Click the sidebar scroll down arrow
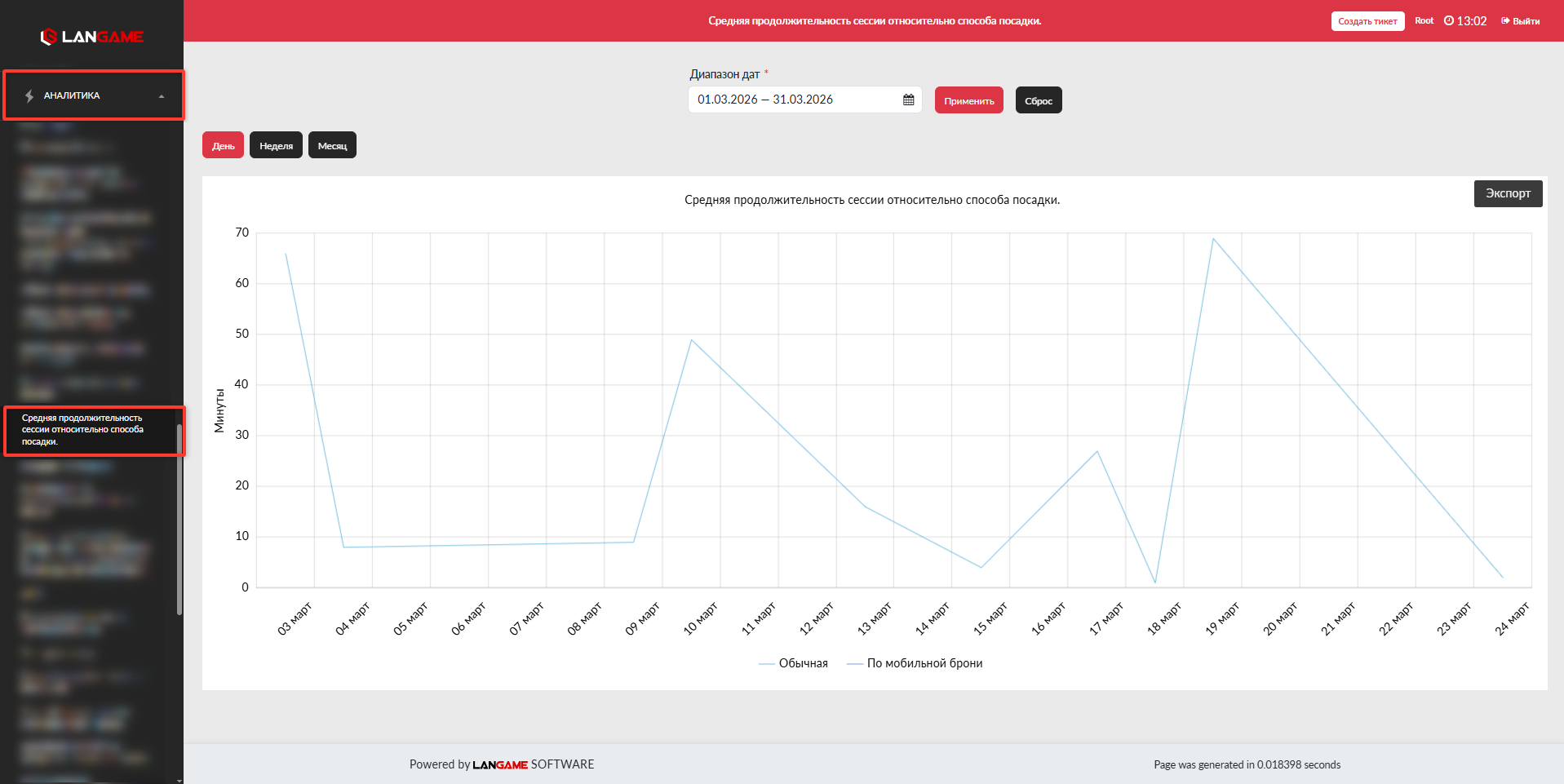The width and height of the screenshot is (1564, 784). pos(179,780)
